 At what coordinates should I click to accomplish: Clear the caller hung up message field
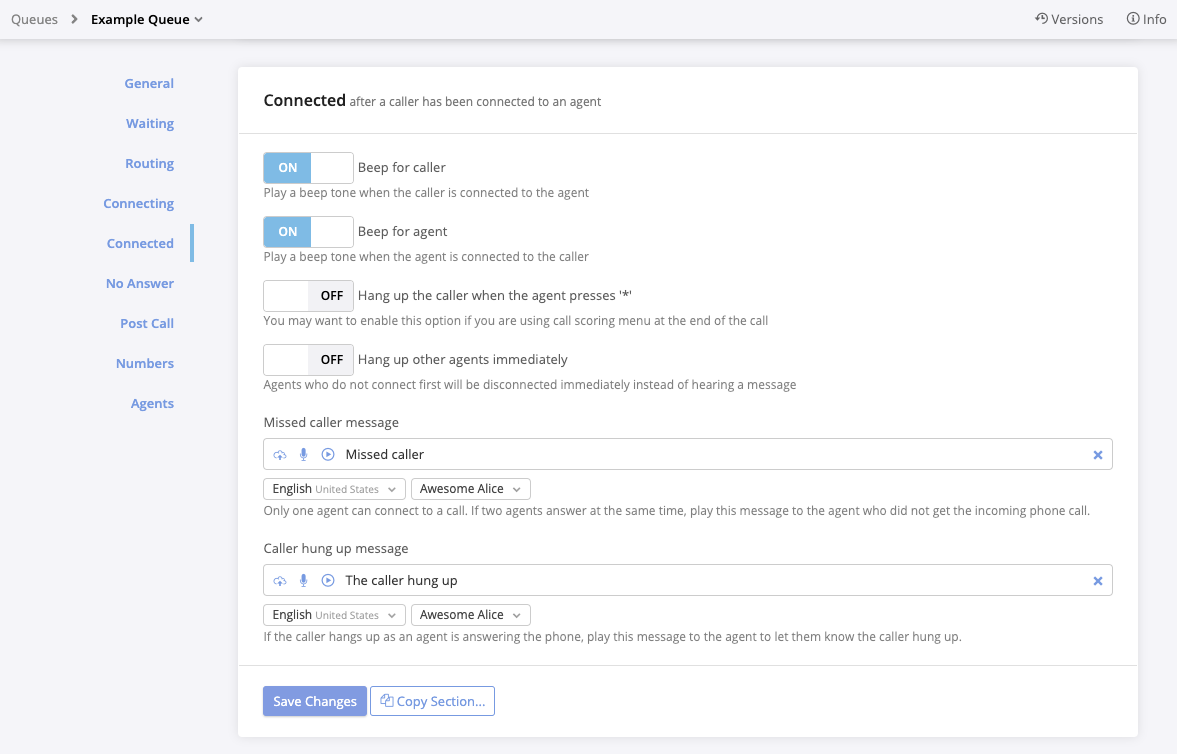1097,581
